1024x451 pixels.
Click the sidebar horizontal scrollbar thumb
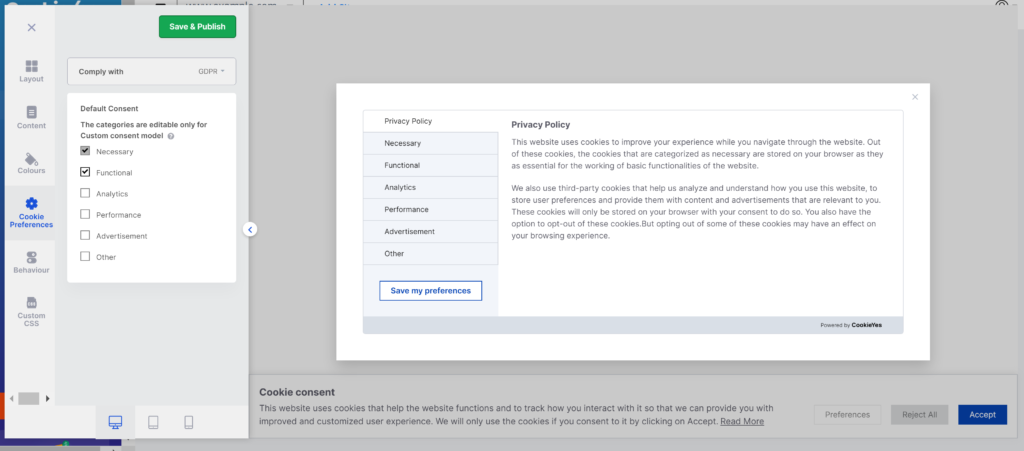coord(29,398)
